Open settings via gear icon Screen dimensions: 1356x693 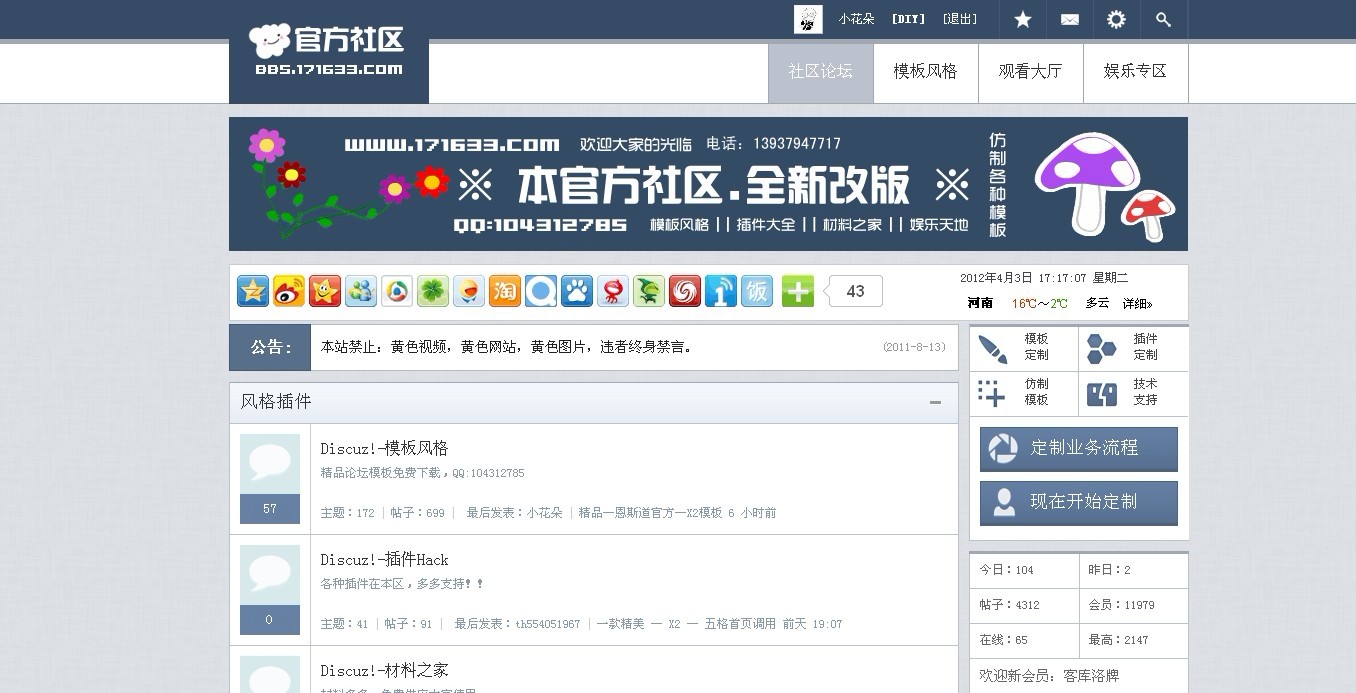1116,19
